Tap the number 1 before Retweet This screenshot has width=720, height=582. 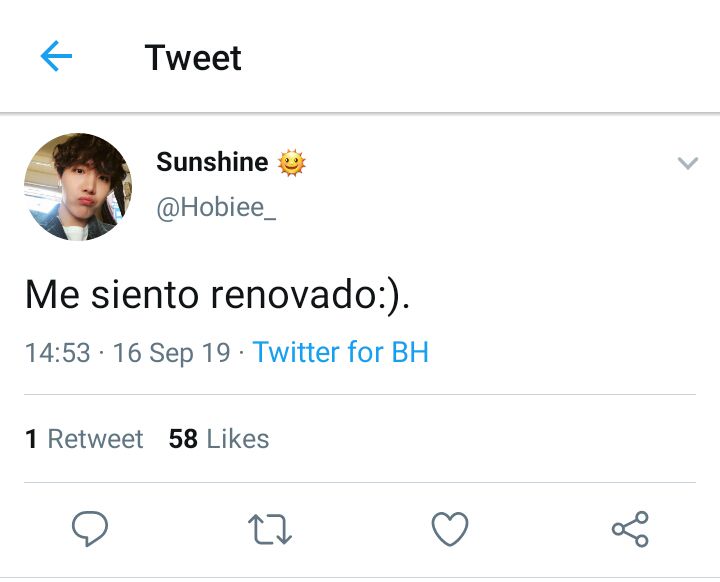pos(31,439)
